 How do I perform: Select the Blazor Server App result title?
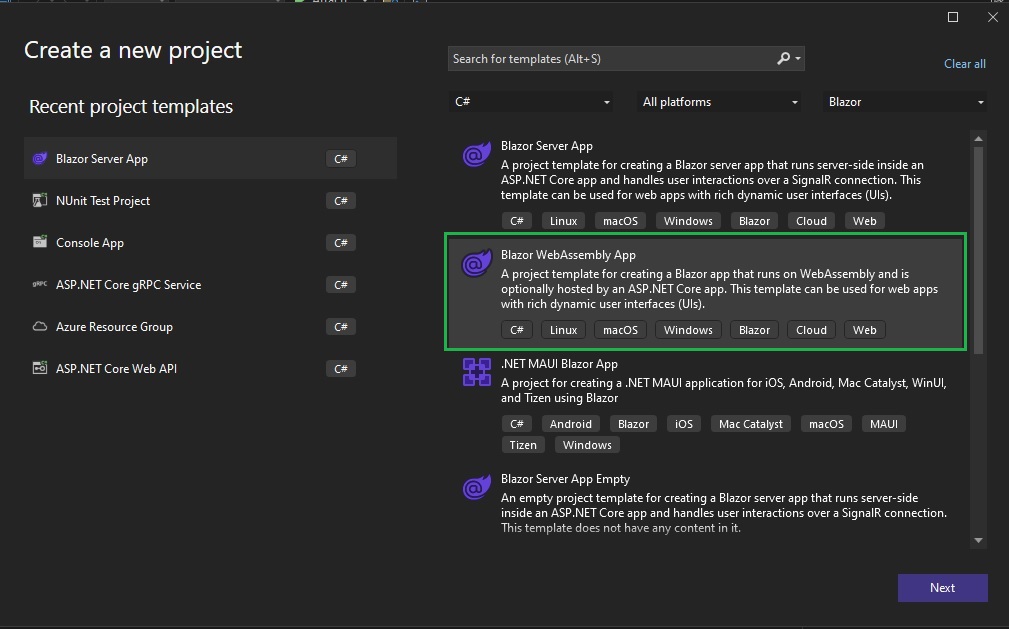[547, 146]
